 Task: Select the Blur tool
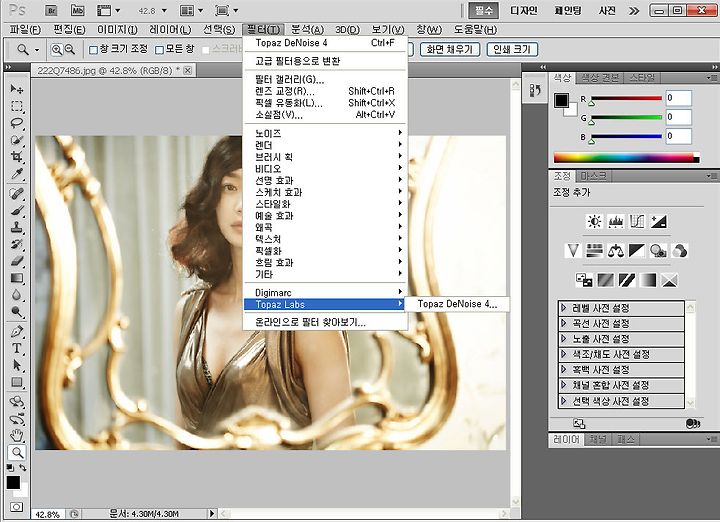tap(17, 295)
